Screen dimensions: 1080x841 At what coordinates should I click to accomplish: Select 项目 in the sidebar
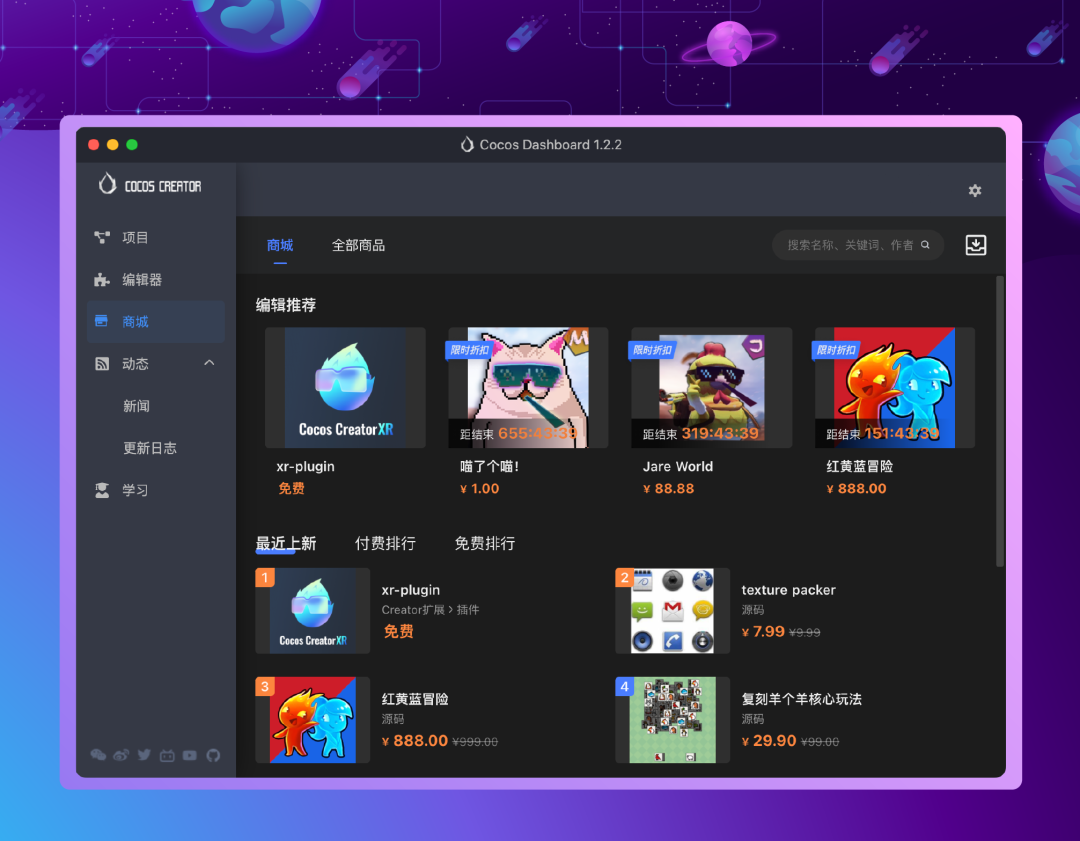[135, 238]
